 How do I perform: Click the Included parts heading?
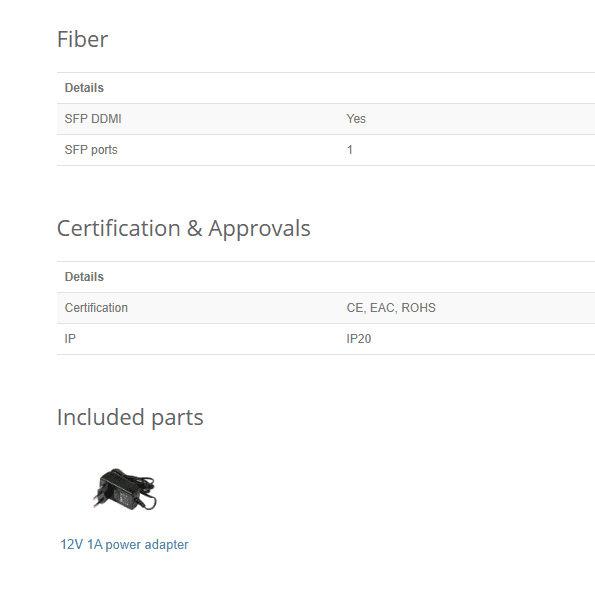tap(130, 418)
